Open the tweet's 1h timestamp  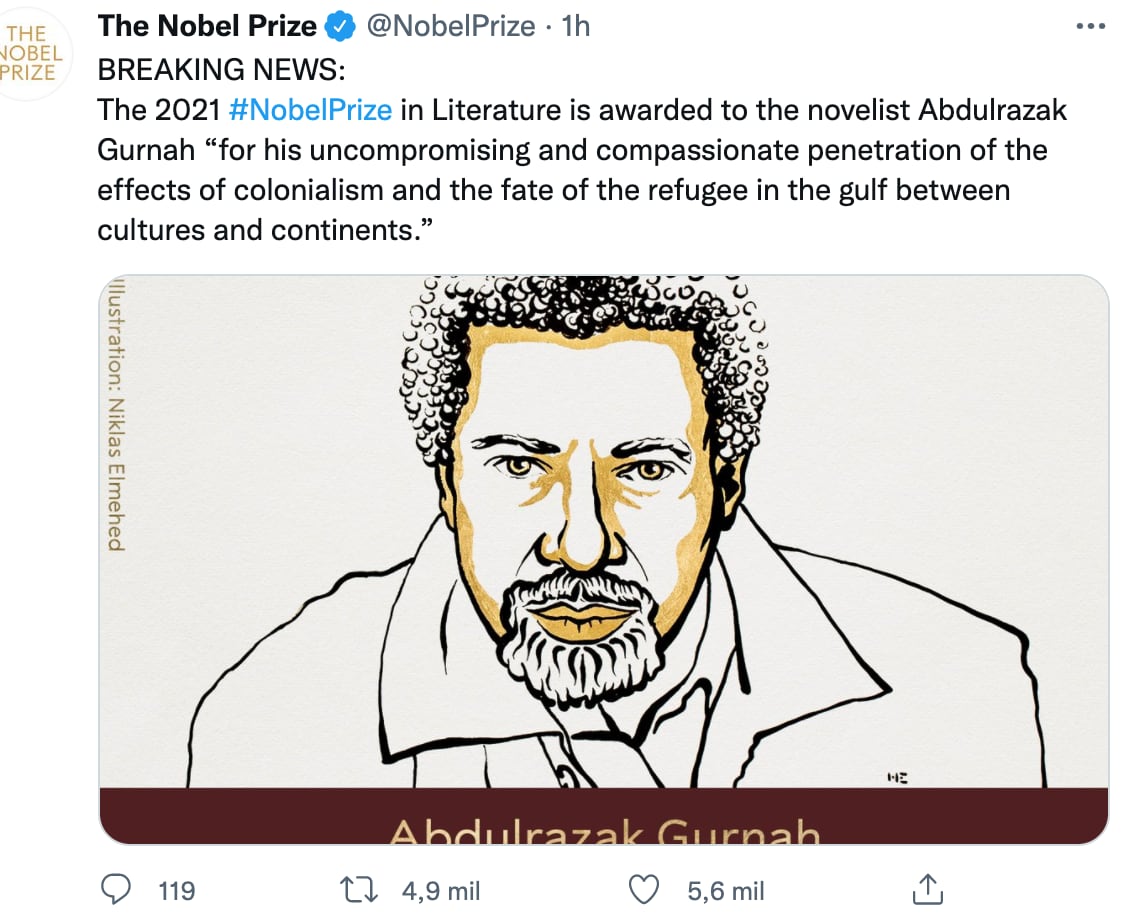click(576, 27)
